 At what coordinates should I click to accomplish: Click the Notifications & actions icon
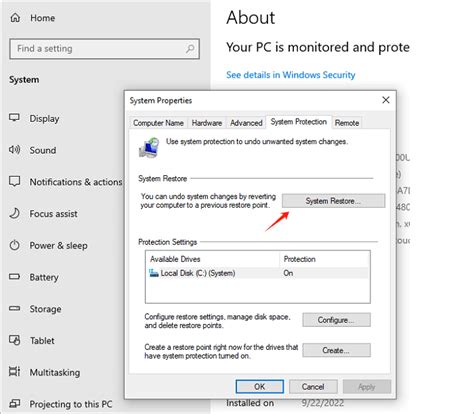[14, 181]
